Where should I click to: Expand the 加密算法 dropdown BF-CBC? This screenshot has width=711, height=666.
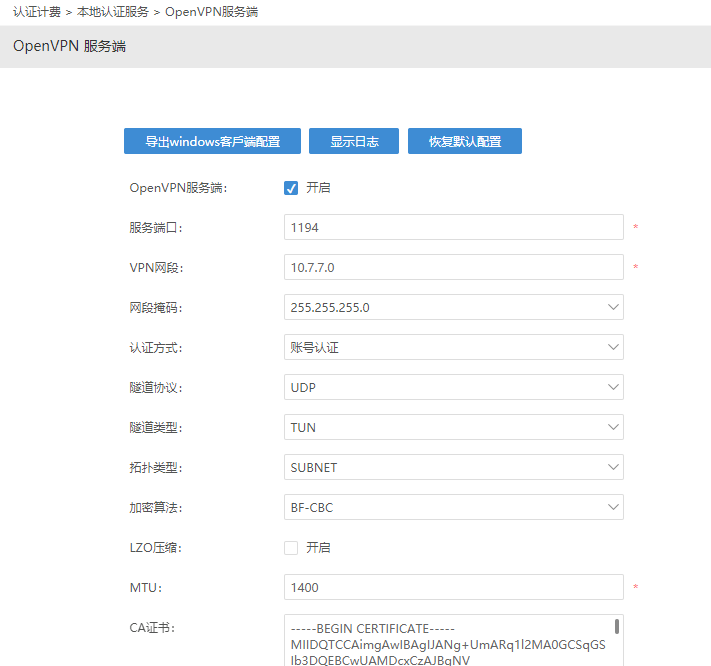click(454, 507)
